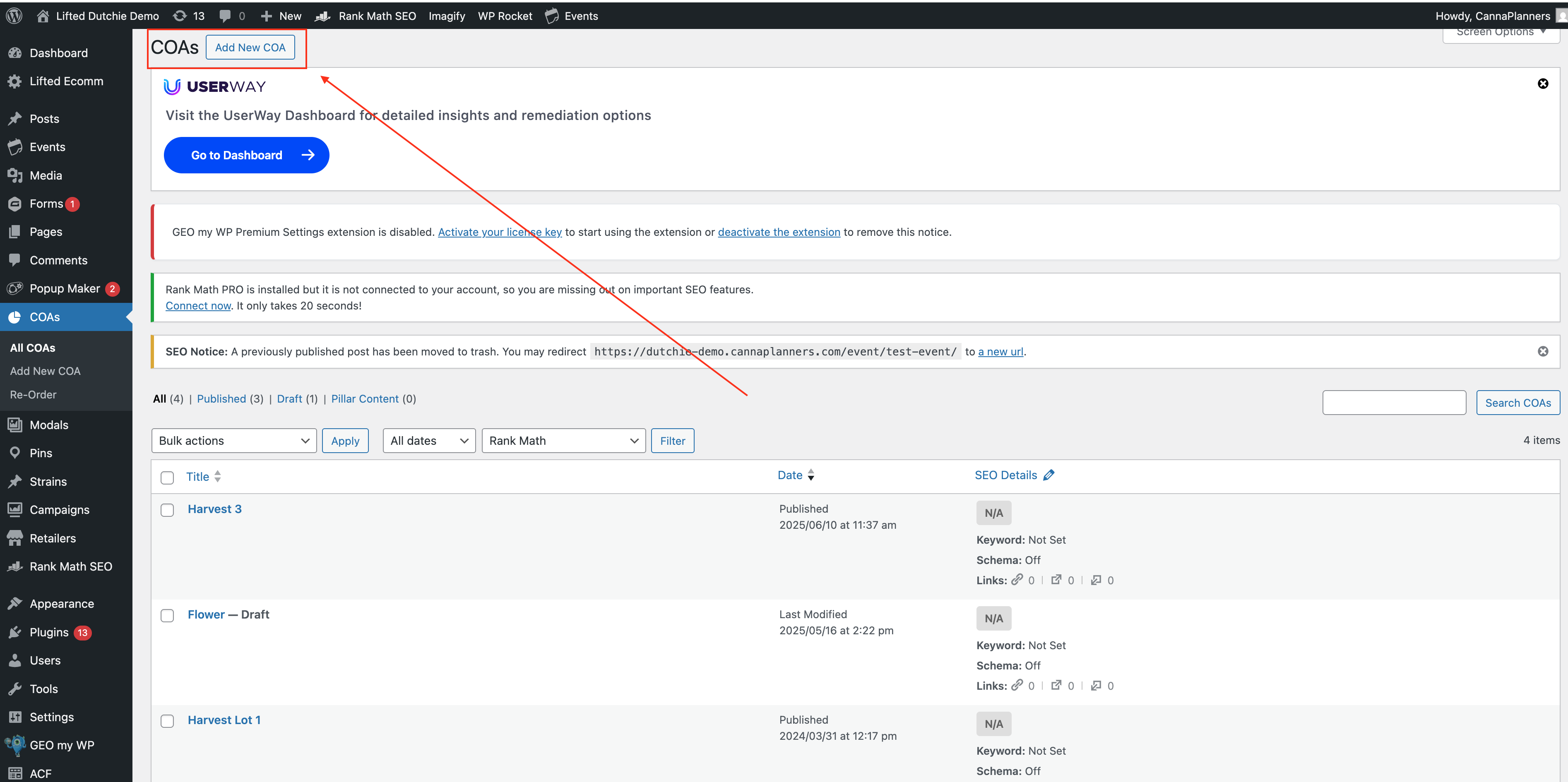Click the SEO Details pencil edit icon
Viewport: 1568px width, 782px height.
(x=1048, y=475)
